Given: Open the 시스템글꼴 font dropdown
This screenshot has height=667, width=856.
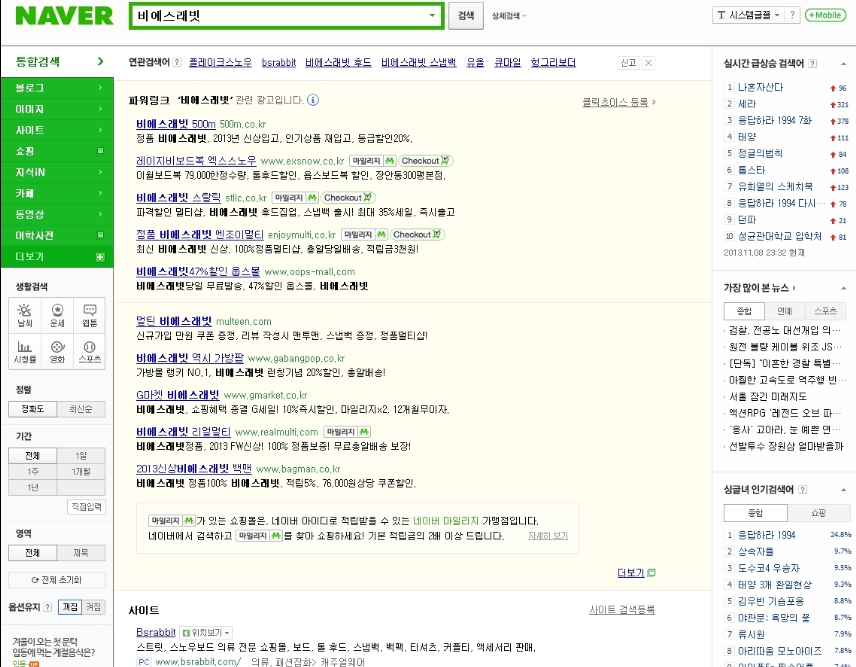Looking at the screenshot, I should coord(748,15).
